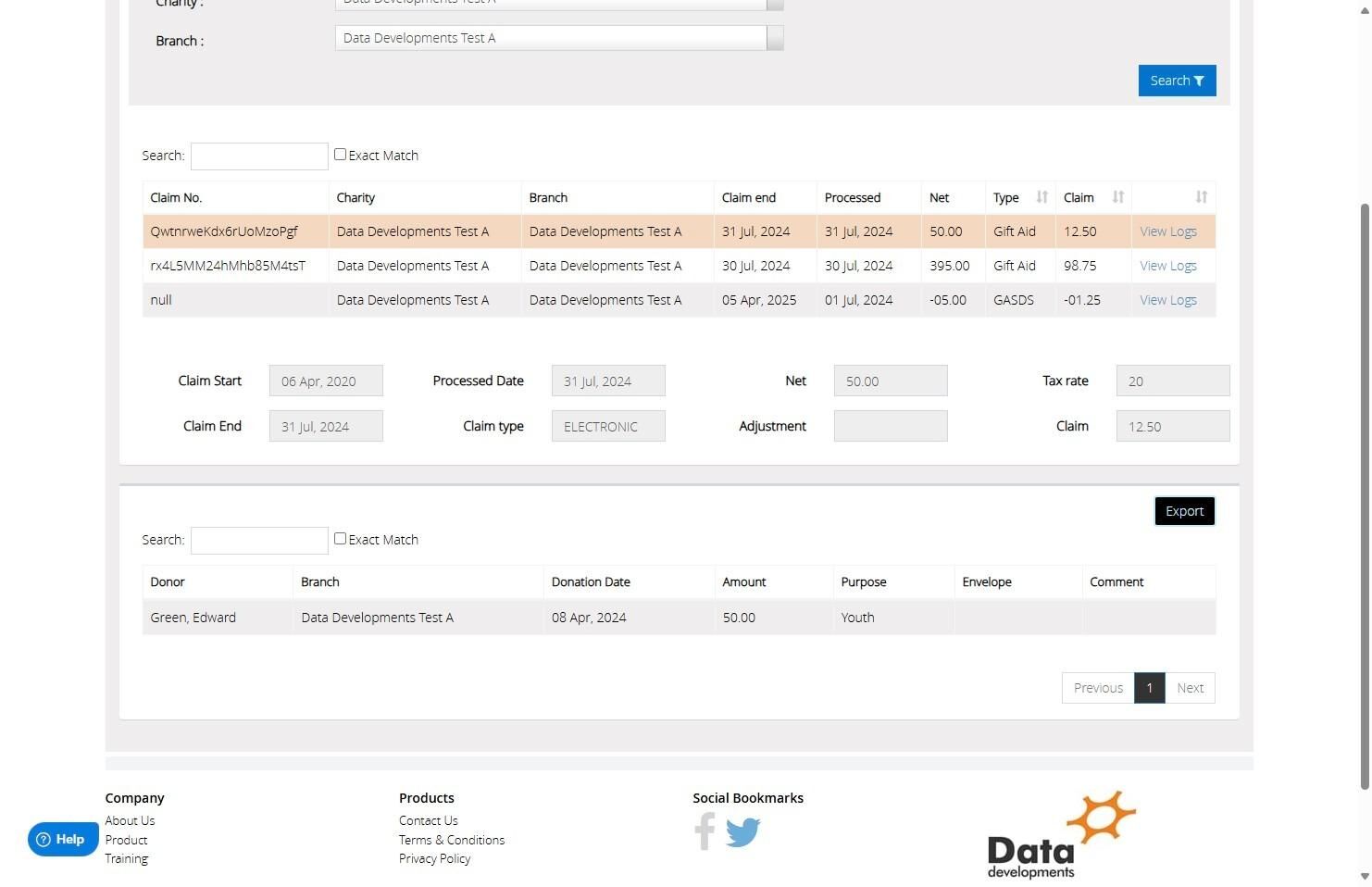Image resolution: width=1372 pixels, height=887 pixels.
Task: Open the Privacy Policy footer link
Action: click(x=434, y=858)
